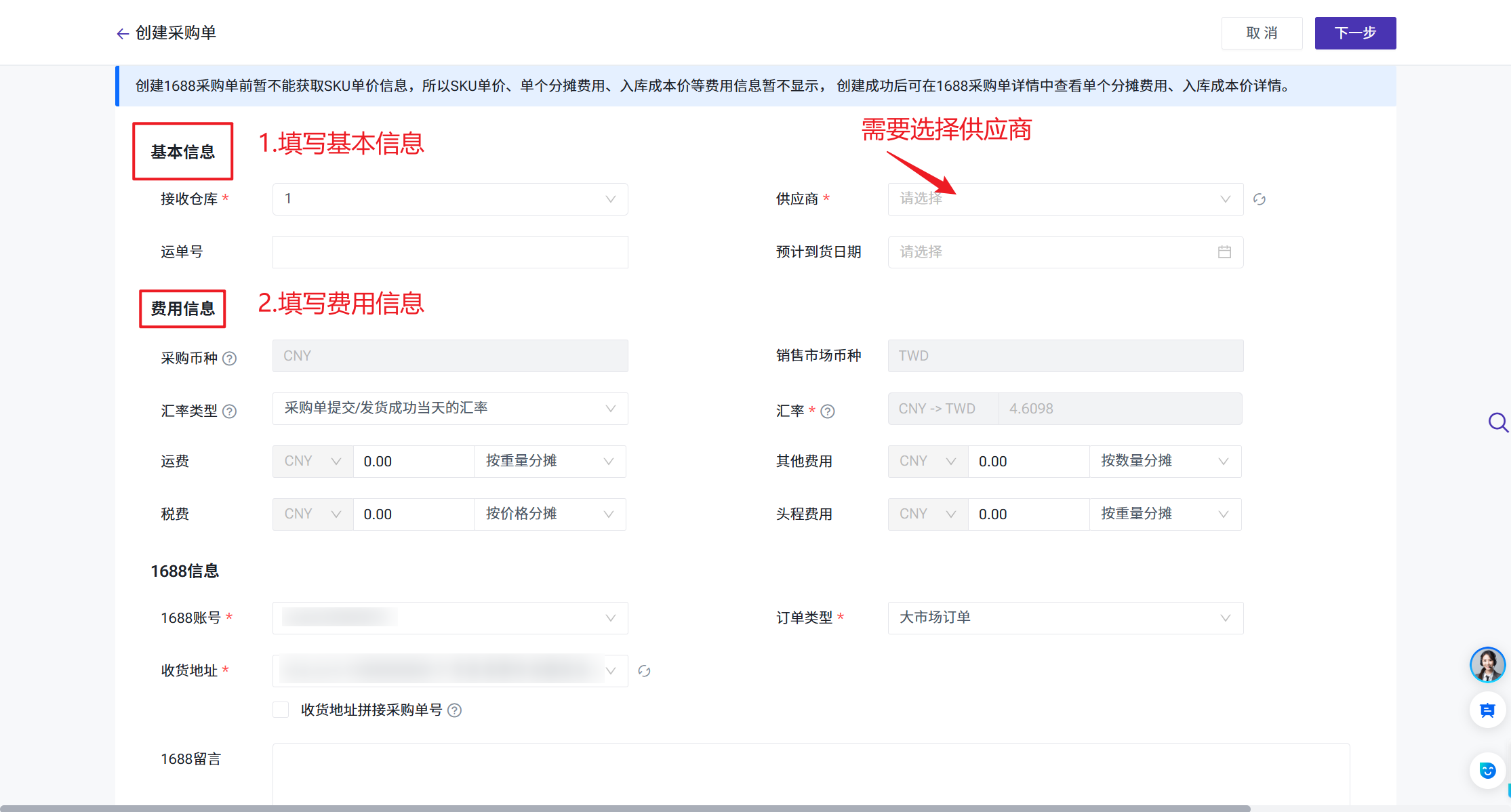Open the calendar icon for 预计到货日期
Viewport: 1511px width, 812px height.
(1224, 252)
